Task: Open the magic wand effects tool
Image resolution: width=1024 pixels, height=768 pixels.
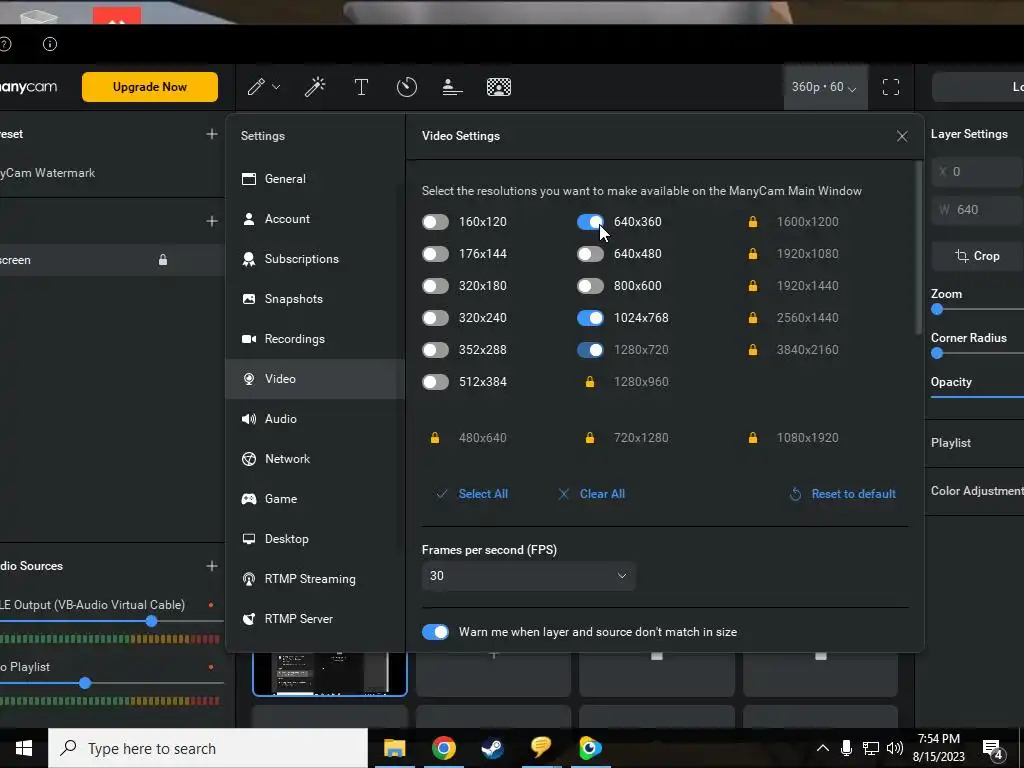Action: coord(315,87)
